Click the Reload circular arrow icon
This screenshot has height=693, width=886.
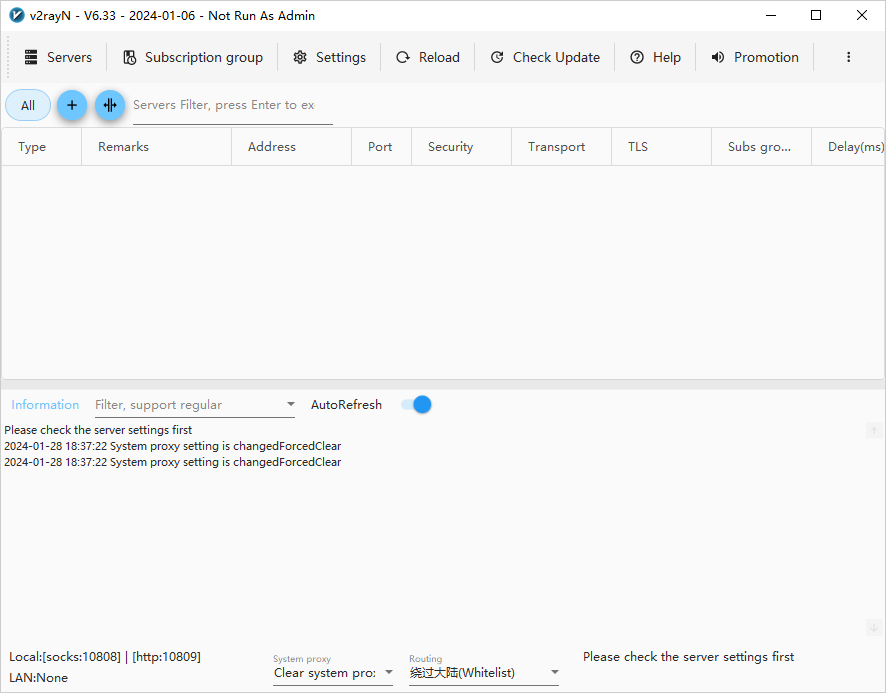tap(403, 57)
